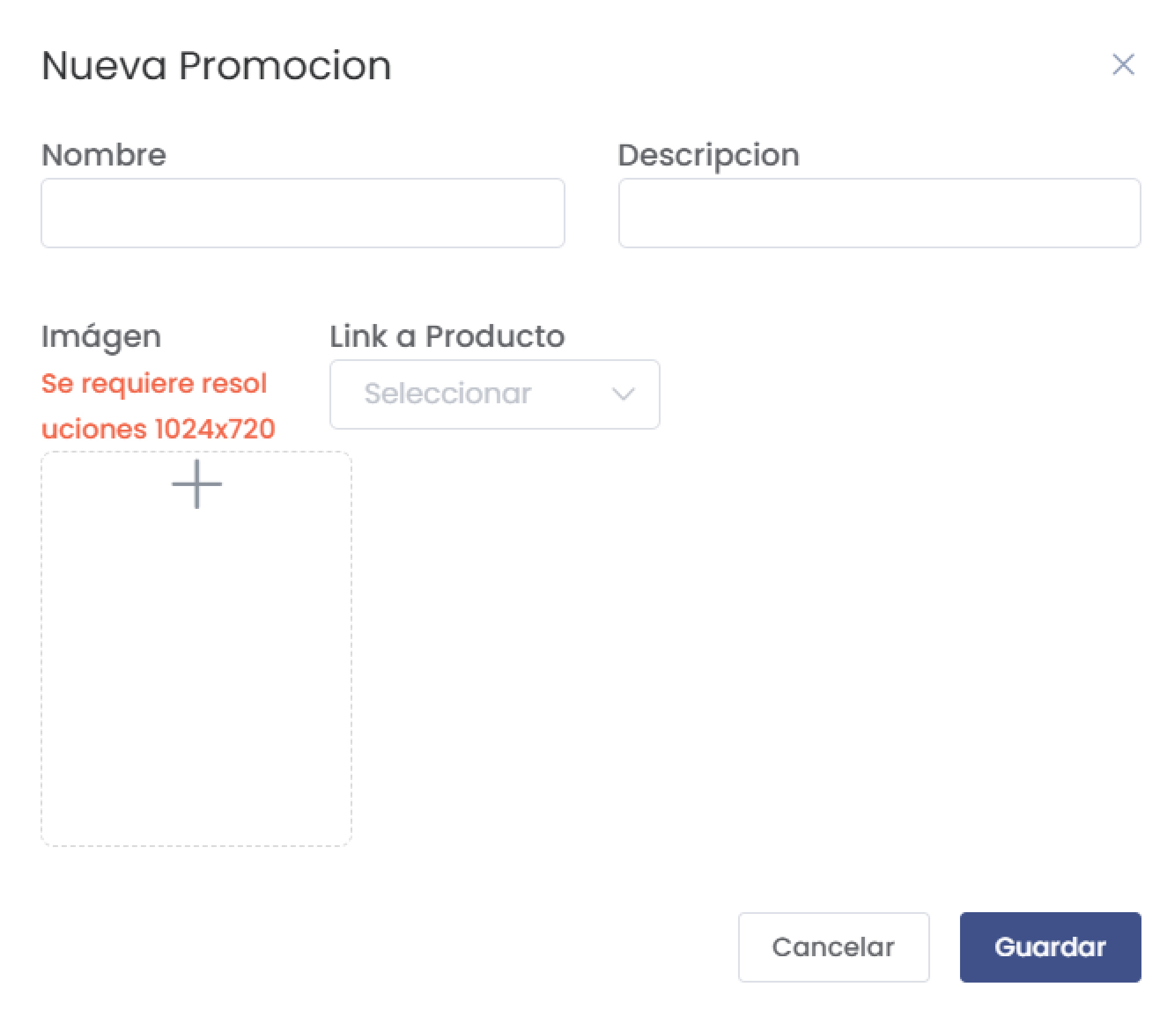This screenshot has height=1036, width=1172.
Task: Click the Descripcion label
Action: coord(707,154)
